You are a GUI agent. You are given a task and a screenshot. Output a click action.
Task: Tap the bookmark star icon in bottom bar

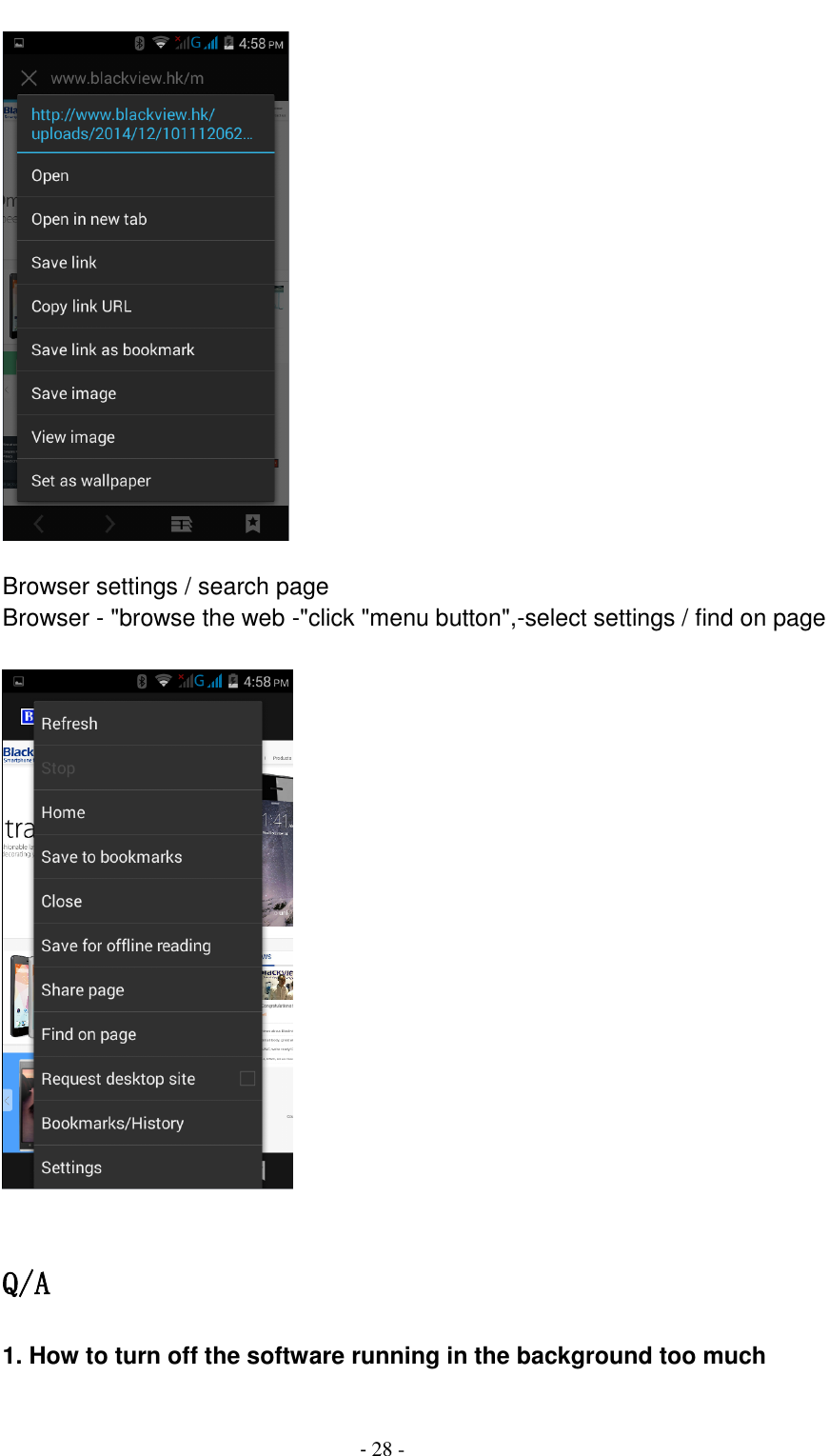tap(251, 523)
